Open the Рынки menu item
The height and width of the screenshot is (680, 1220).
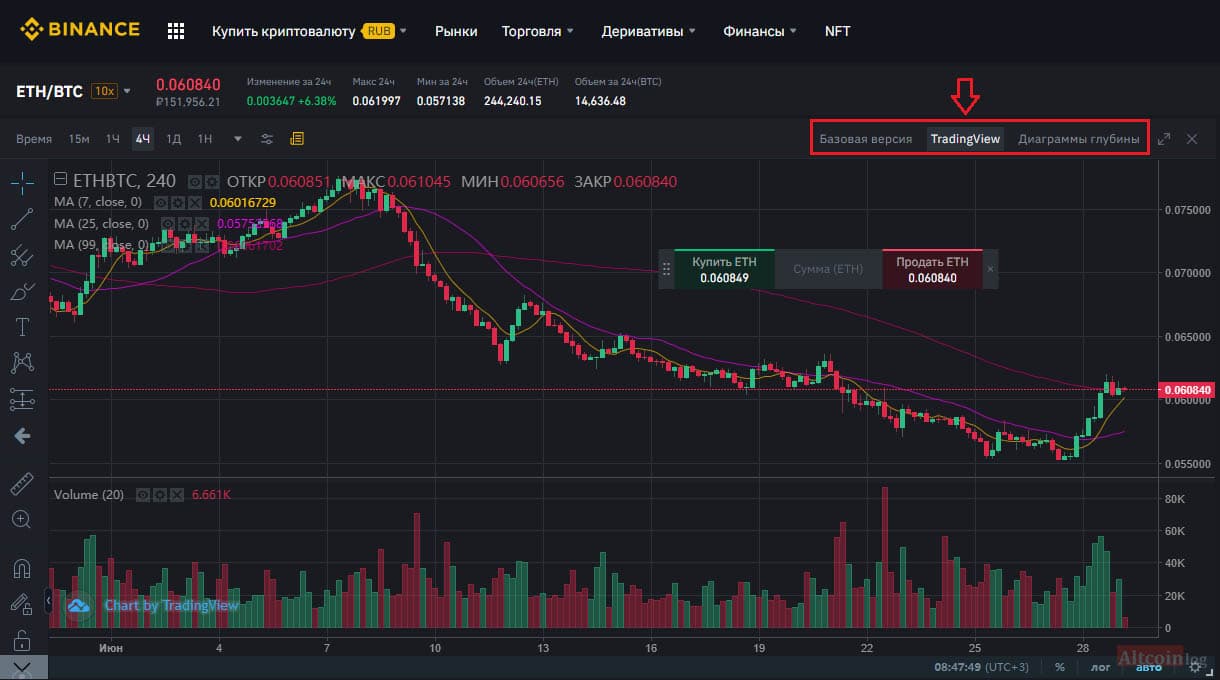pos(456,31)
